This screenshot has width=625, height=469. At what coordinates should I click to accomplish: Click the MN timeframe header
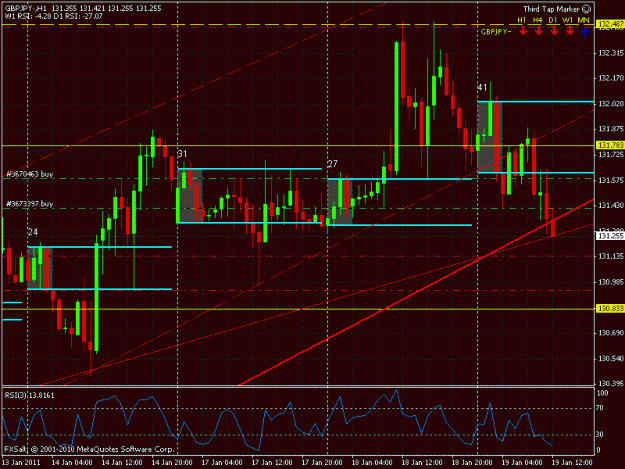click(x=584, y=20)
